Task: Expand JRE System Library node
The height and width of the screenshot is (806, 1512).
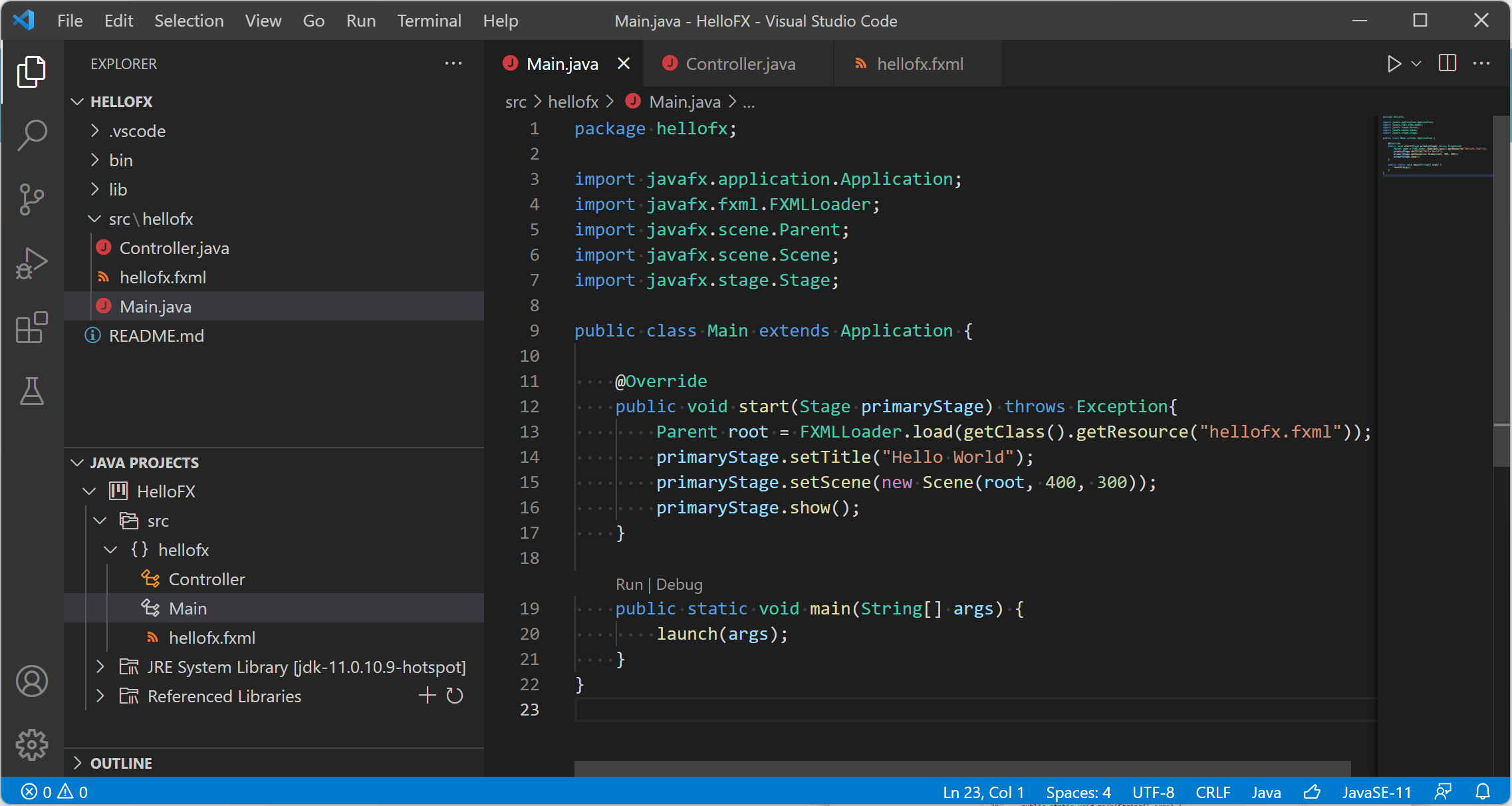Action: (100, 667)
